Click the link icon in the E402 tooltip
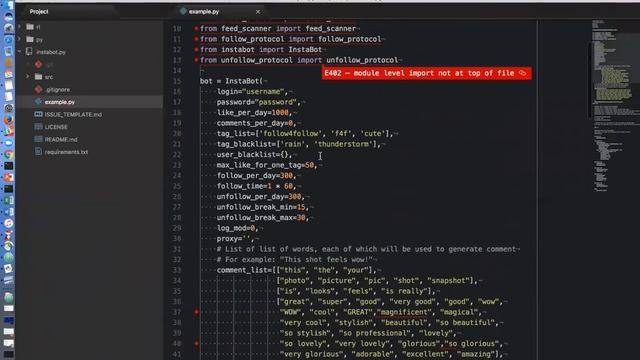Image resolution: width=640 pixels, height=360 pixels. click(522, 73)
